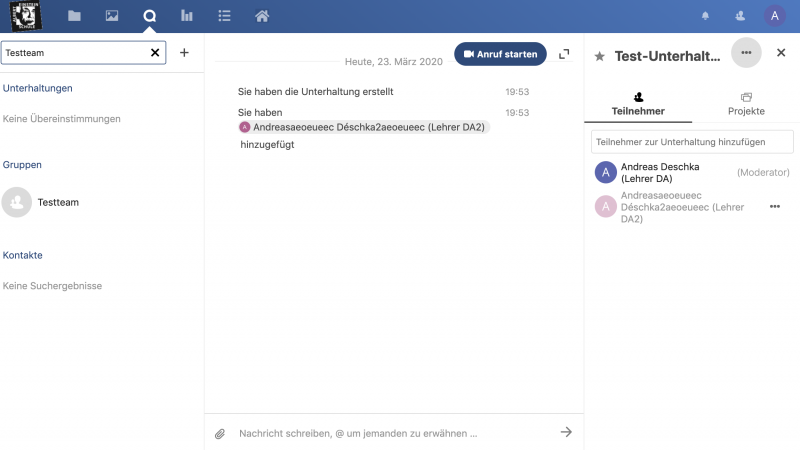This screenshot has width=800, height=450.
Task: Select the Testteam group
Action: [58, 202]
